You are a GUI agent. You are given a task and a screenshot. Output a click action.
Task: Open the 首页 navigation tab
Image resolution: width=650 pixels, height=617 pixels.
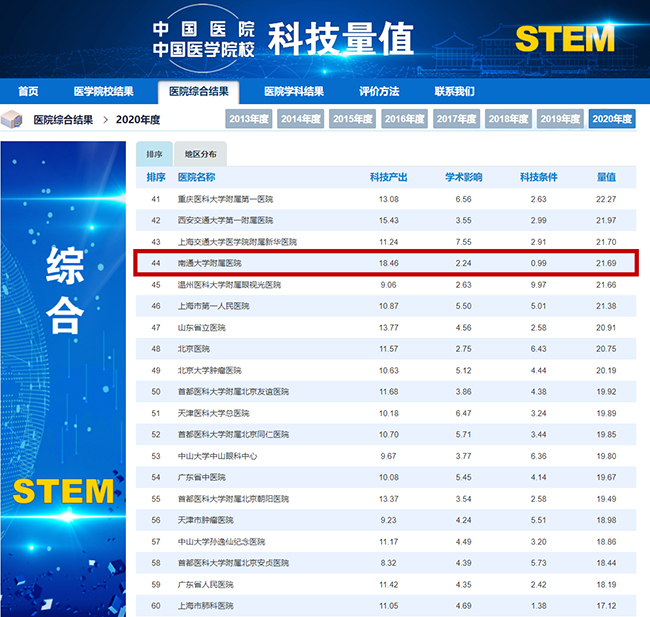pos(28,91)
